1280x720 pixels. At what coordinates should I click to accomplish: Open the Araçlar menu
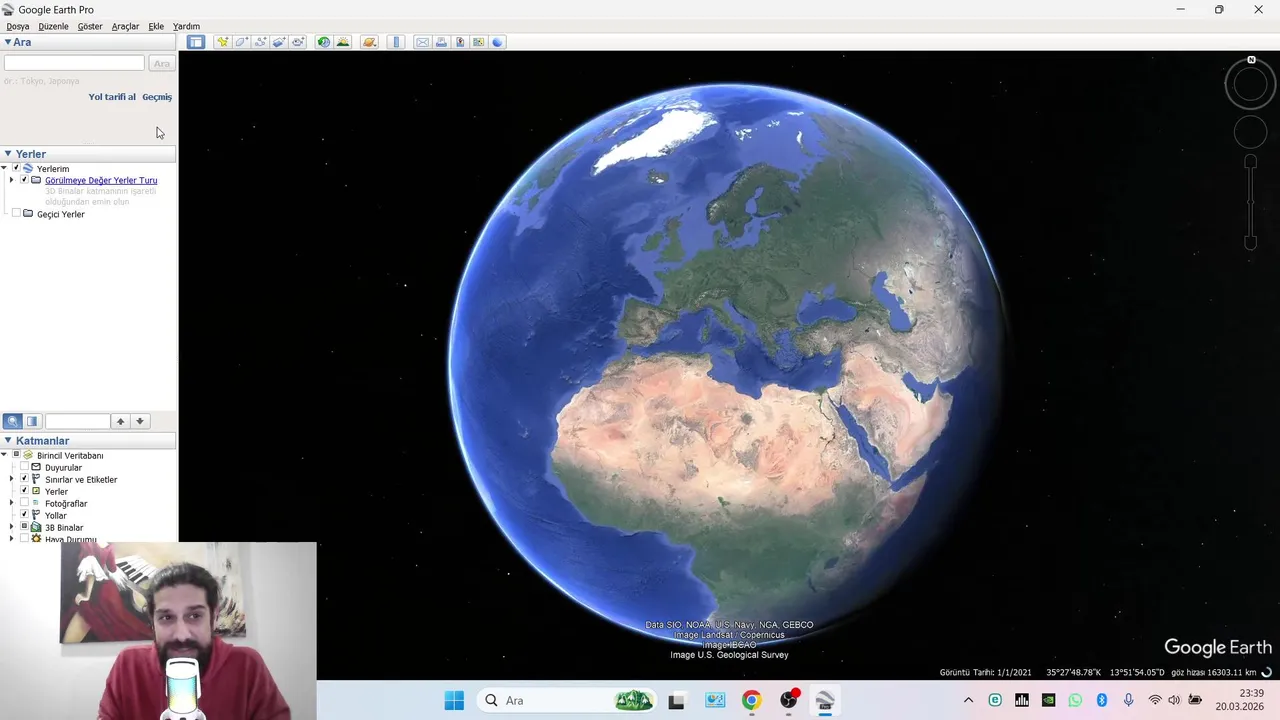point(125,26)
